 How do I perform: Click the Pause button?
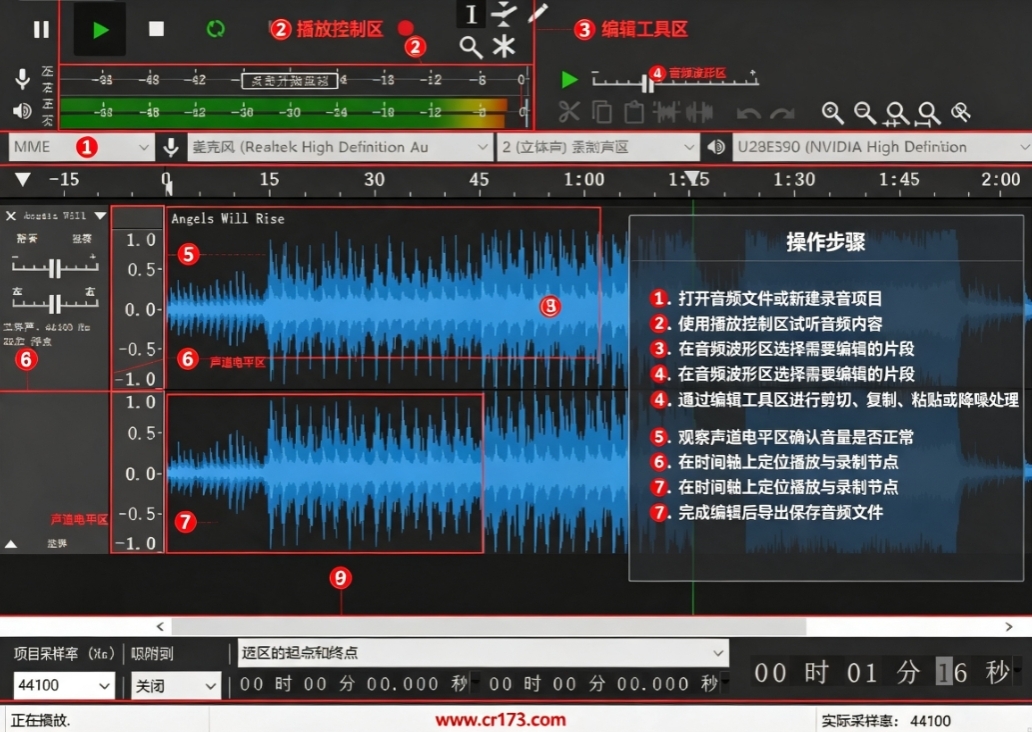click(x=41, y=30)
